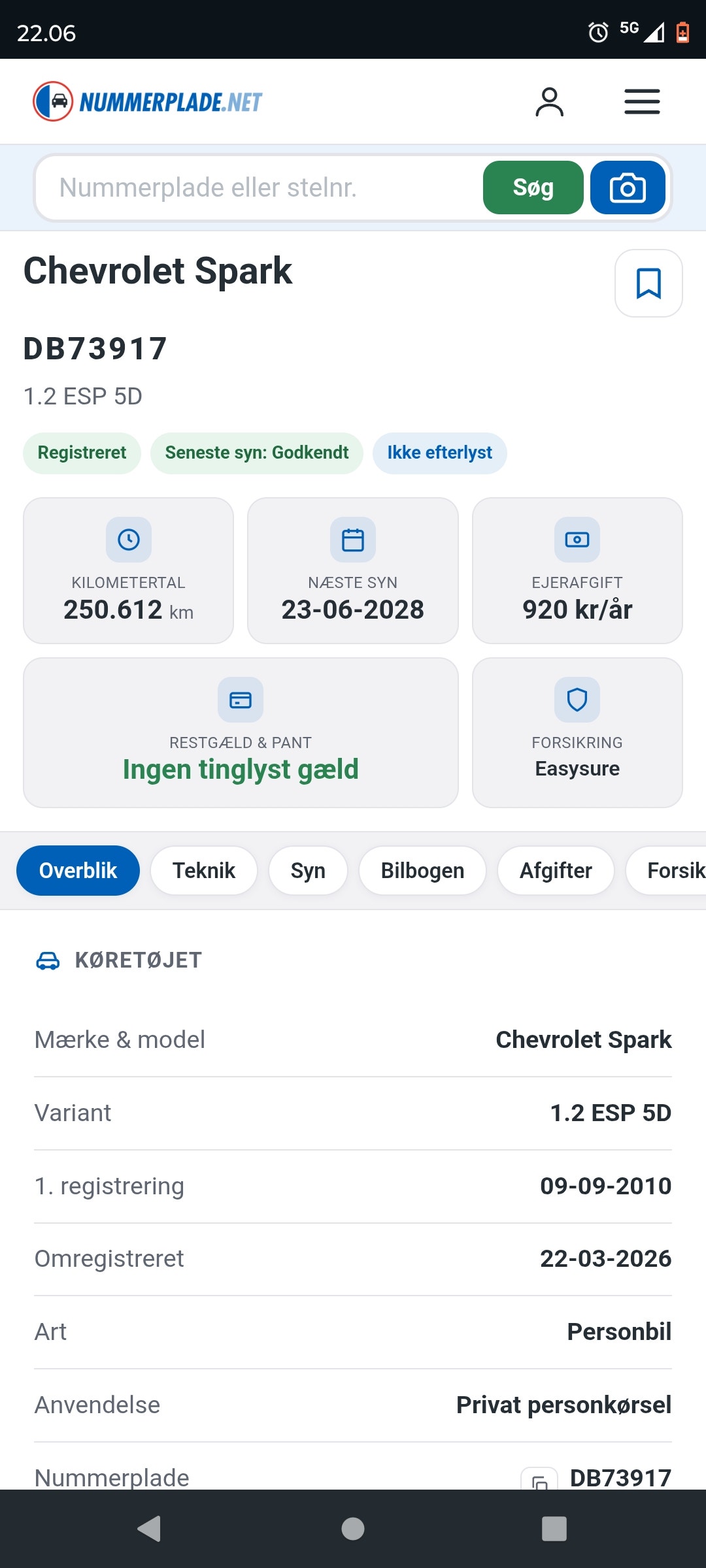Tap the Registreret status badge
The image size is (706, 1568).
(x=82, y=453)
